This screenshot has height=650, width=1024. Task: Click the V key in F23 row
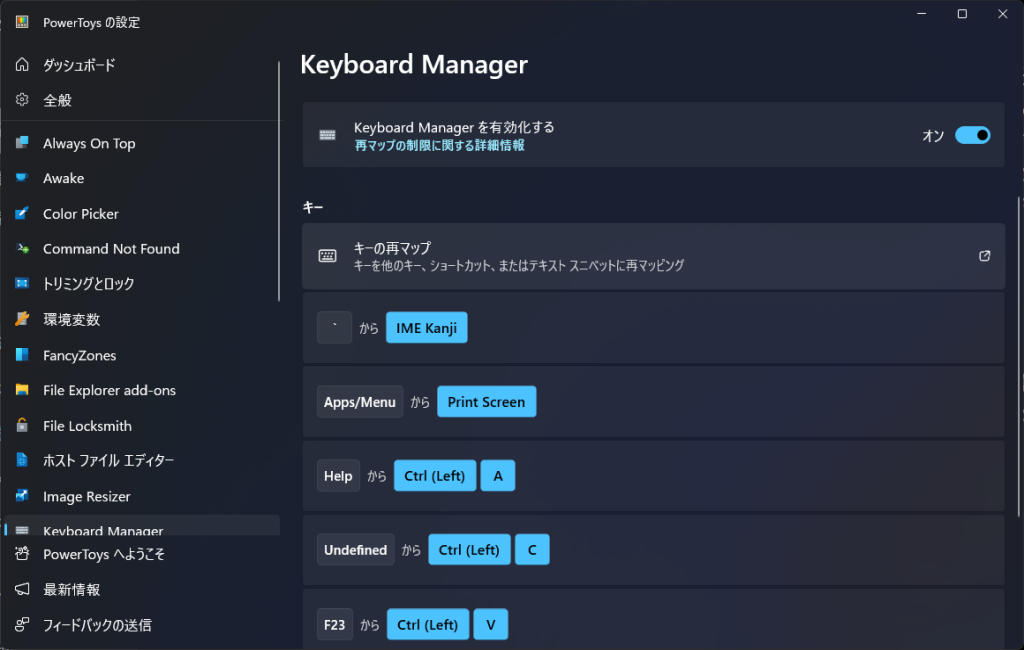point(490,624)
